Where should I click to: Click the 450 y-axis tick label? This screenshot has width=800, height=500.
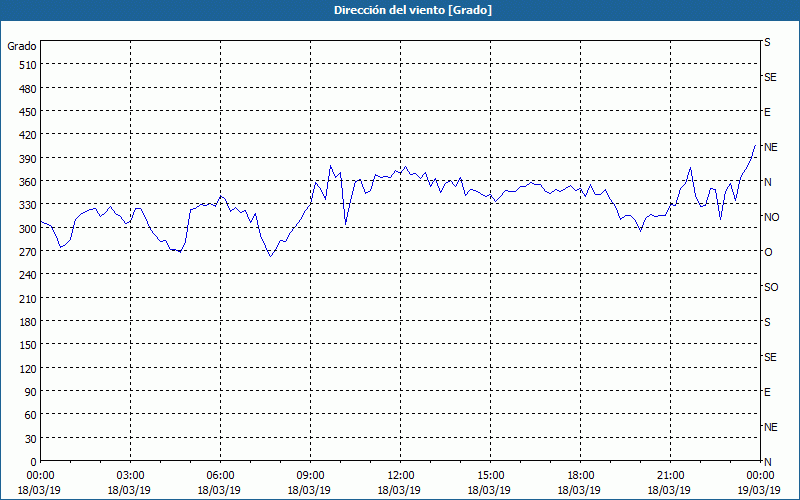tap(29, 112)
